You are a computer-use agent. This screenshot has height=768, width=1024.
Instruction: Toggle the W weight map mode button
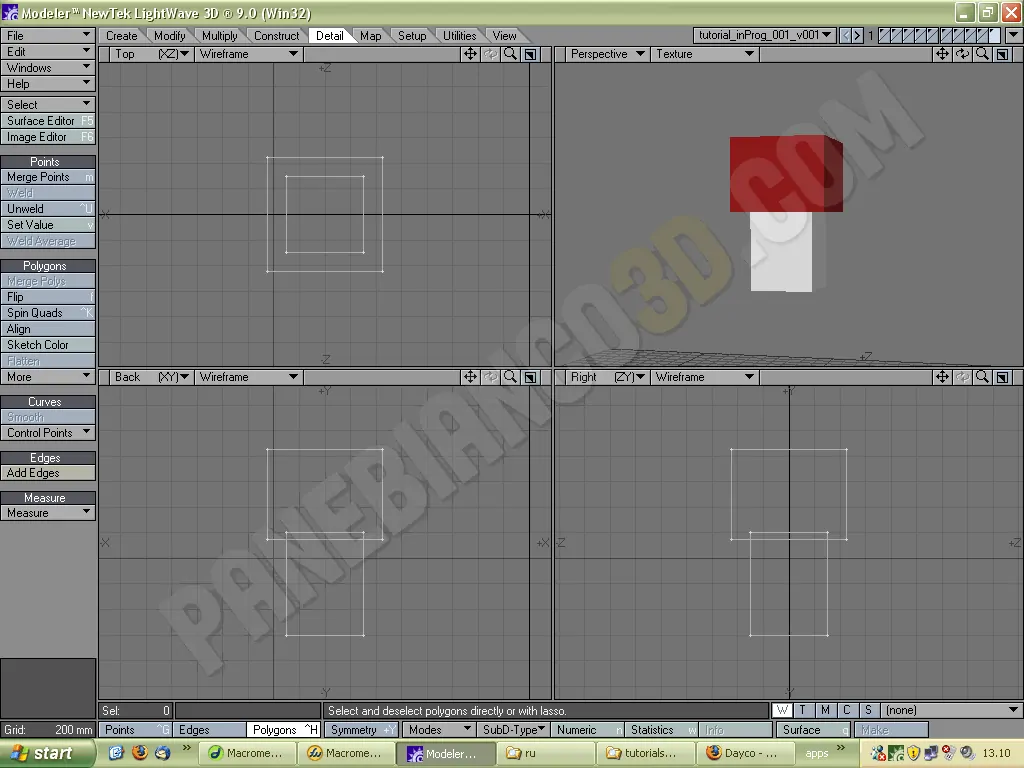(782, 710)
